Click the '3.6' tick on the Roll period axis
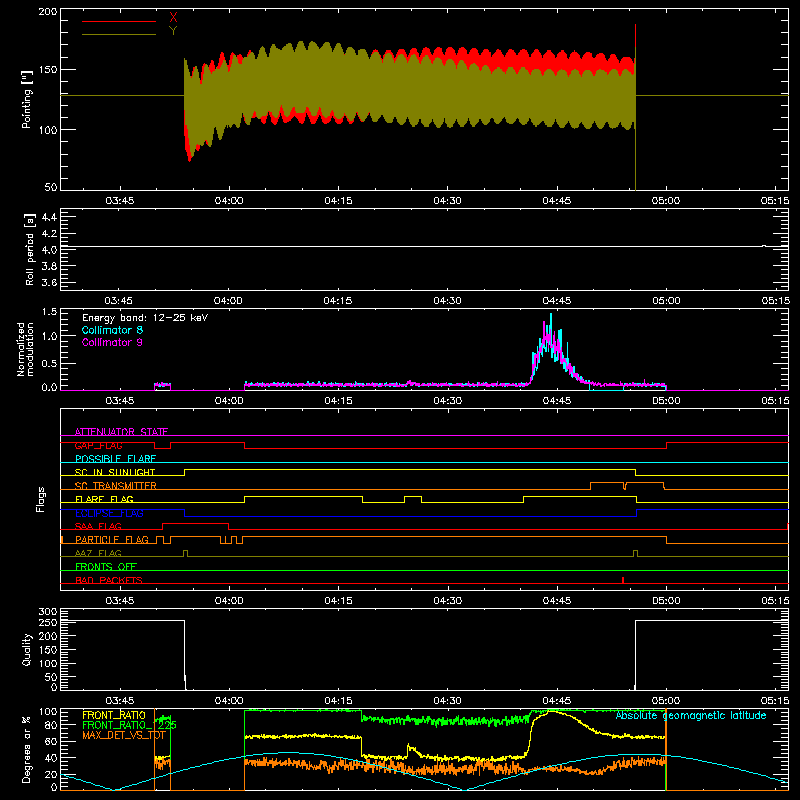This screenshot has width=800, height=800. click(x=49, y=282)
